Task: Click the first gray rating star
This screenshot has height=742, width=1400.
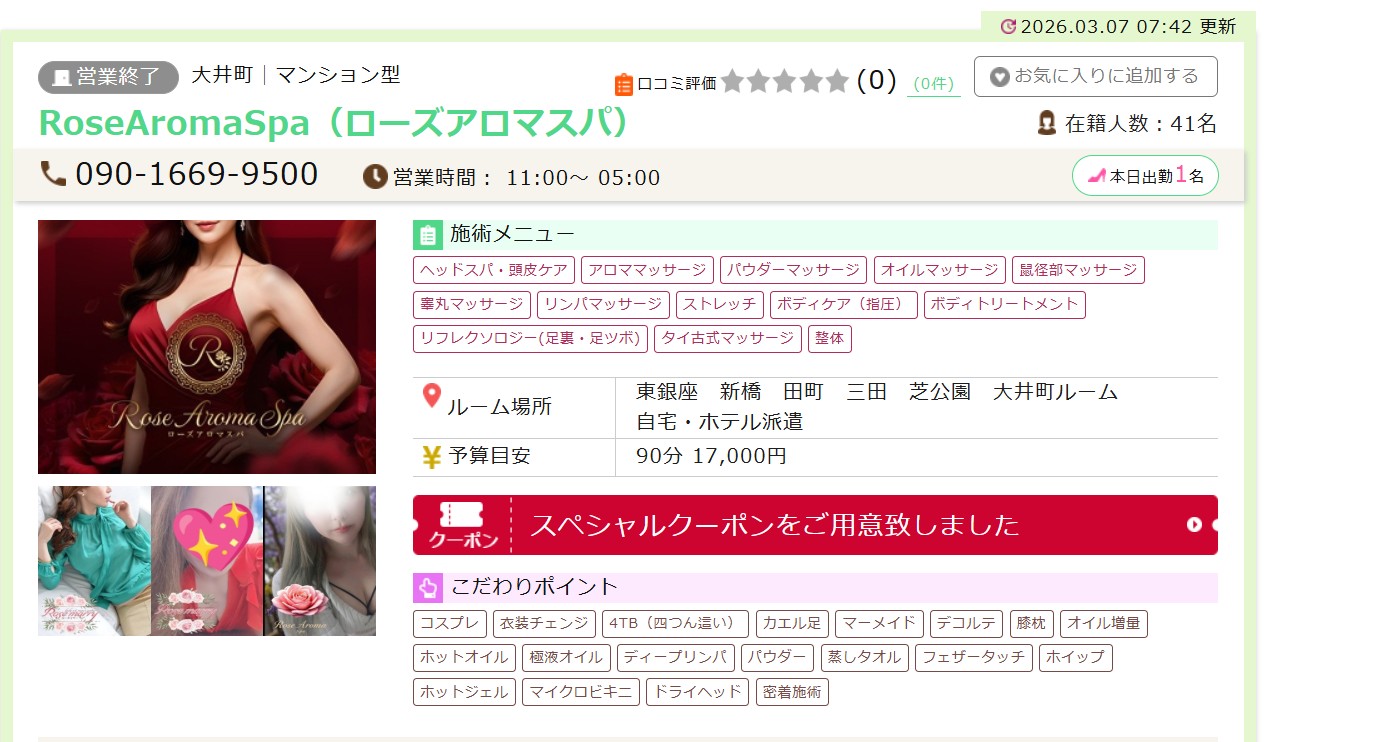Action: [x=733, y=81]
